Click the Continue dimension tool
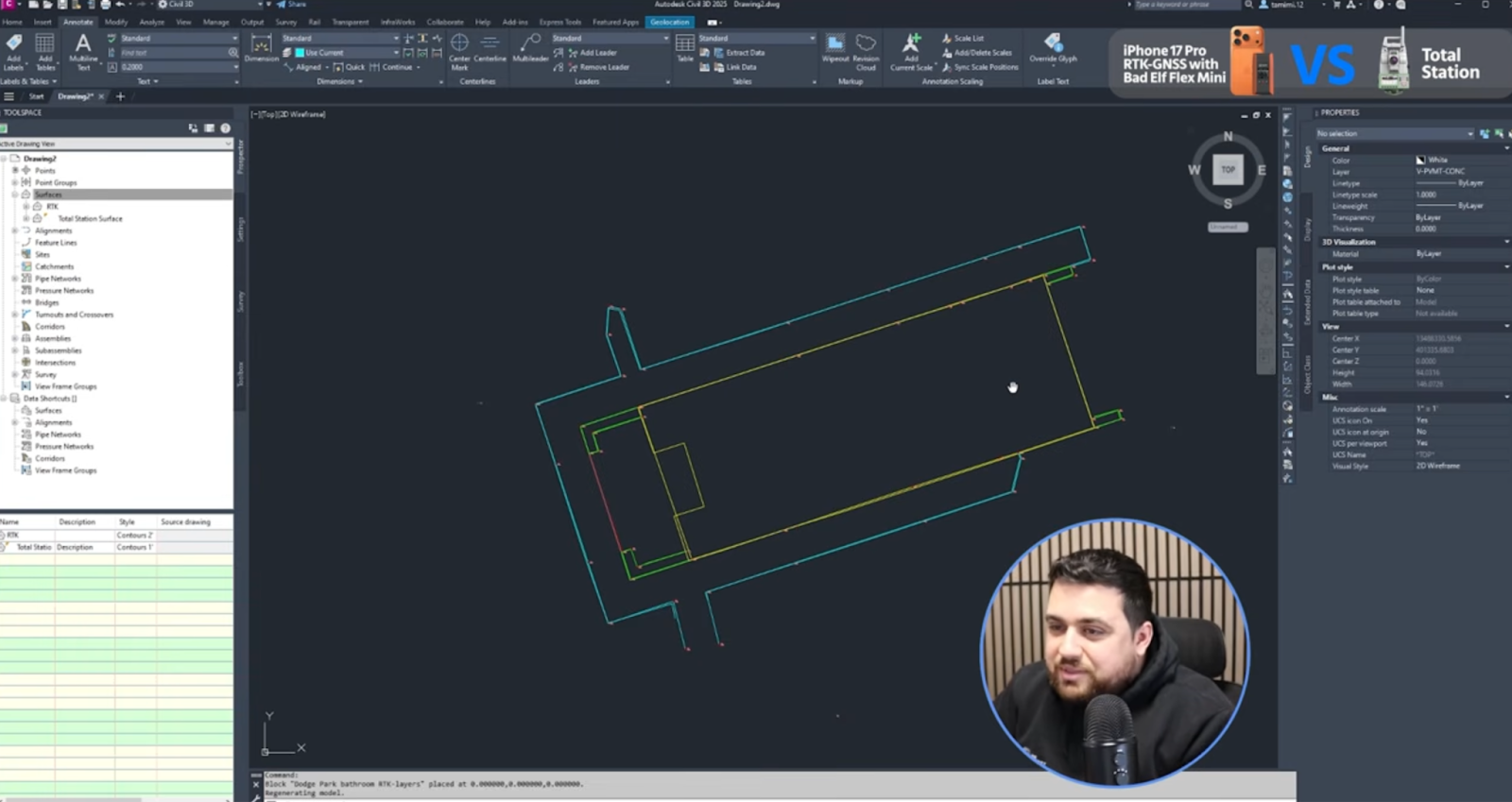The width and height of the screenshot is (1512, 802). click(391, 67)
